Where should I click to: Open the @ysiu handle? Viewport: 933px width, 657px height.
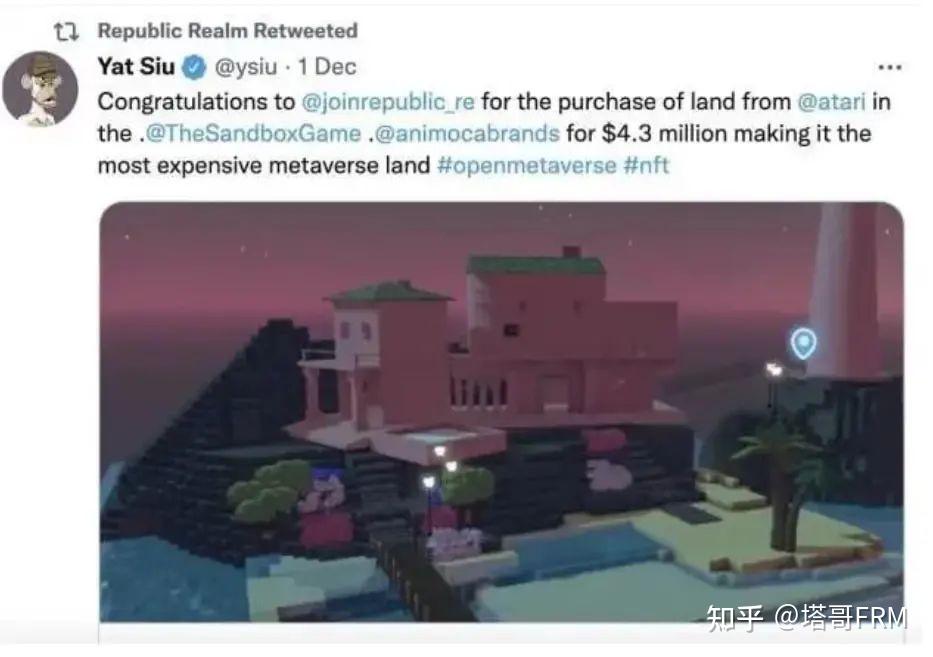tap(246, 67)
